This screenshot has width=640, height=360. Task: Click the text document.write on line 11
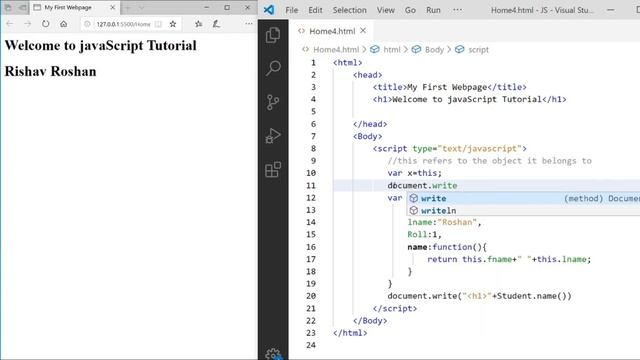tap(422, 185)
